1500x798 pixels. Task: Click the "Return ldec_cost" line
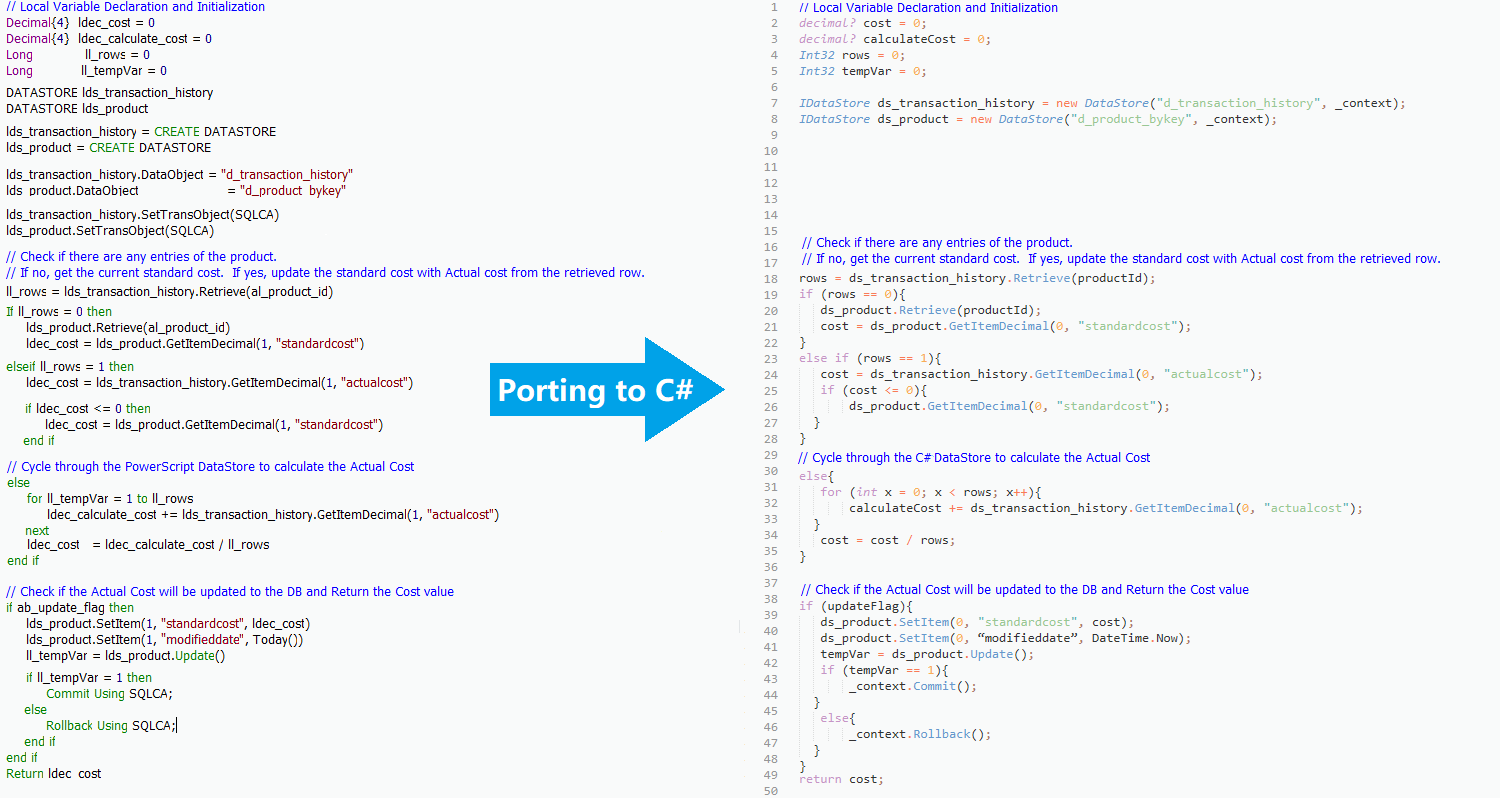point(54,774)
